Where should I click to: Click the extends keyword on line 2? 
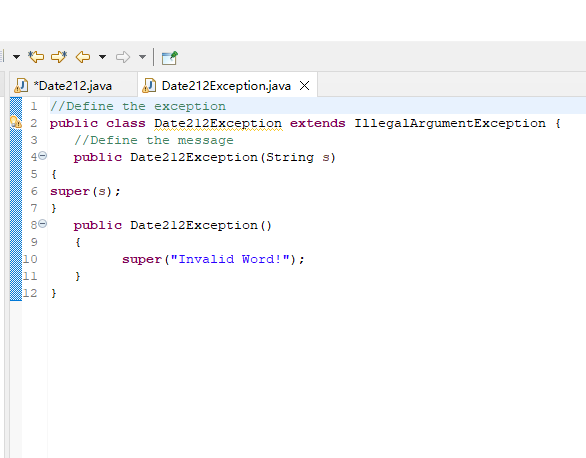click(x=318, y=123)
